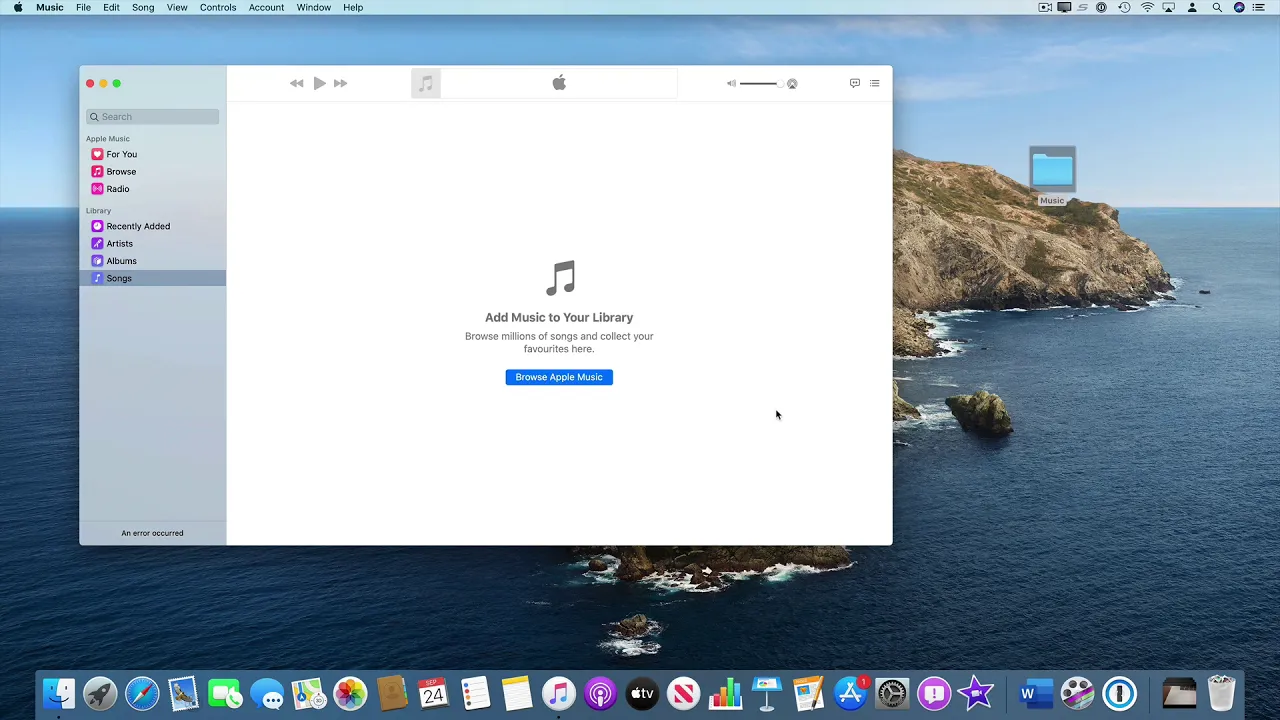Open Mail from the Dock
This screenshot has height=720, width=1280.
pos(183,693)
